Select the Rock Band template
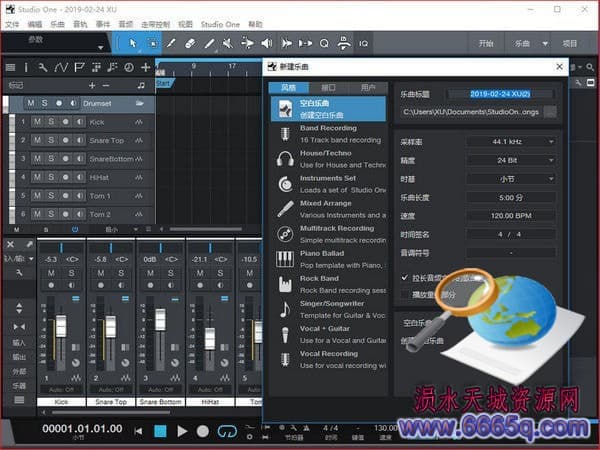 [328, 284]
